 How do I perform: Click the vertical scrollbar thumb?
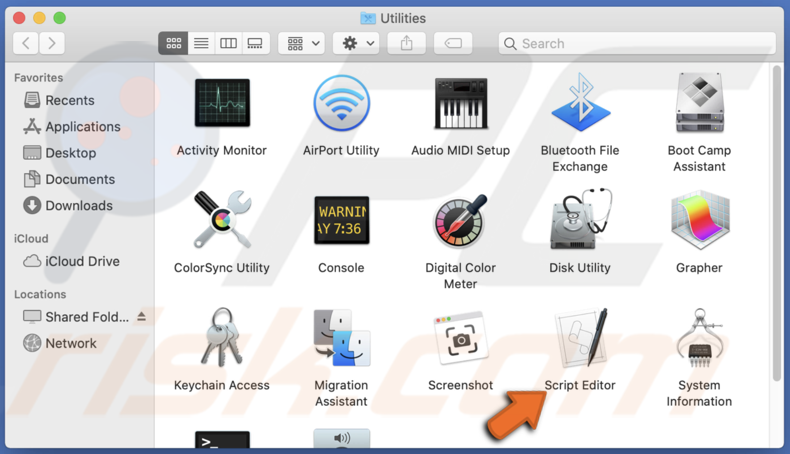point(777,223)
